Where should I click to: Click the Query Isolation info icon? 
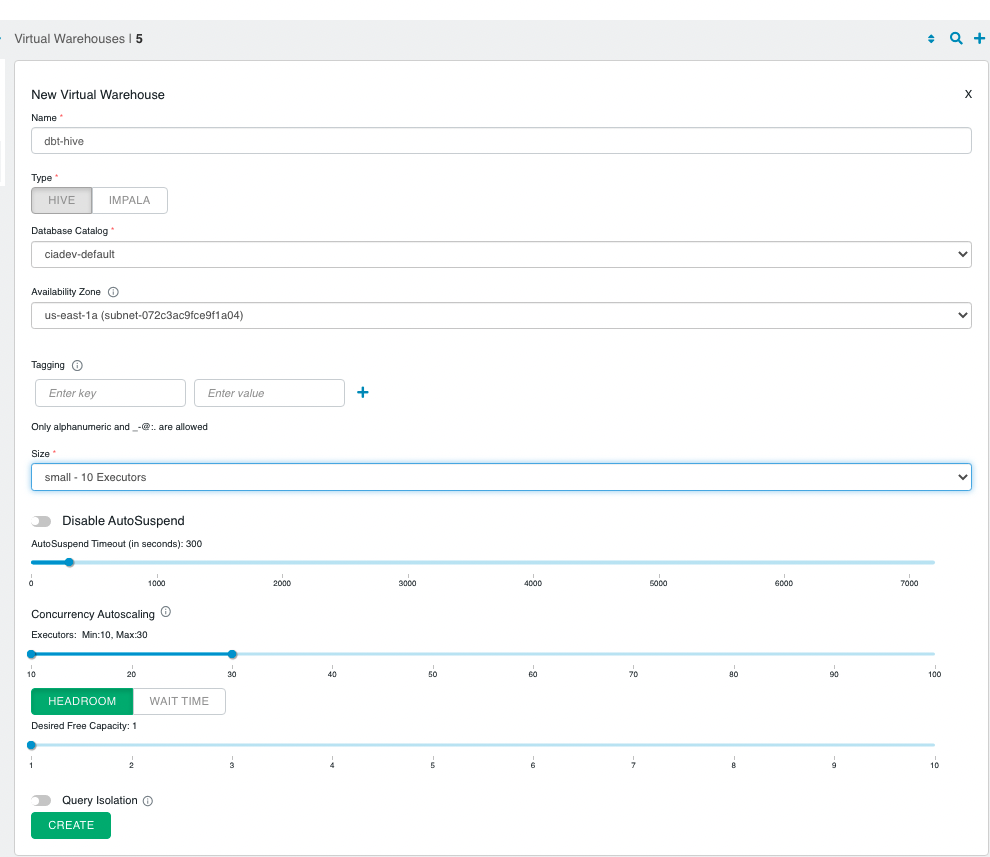click(x=148, y=800)
